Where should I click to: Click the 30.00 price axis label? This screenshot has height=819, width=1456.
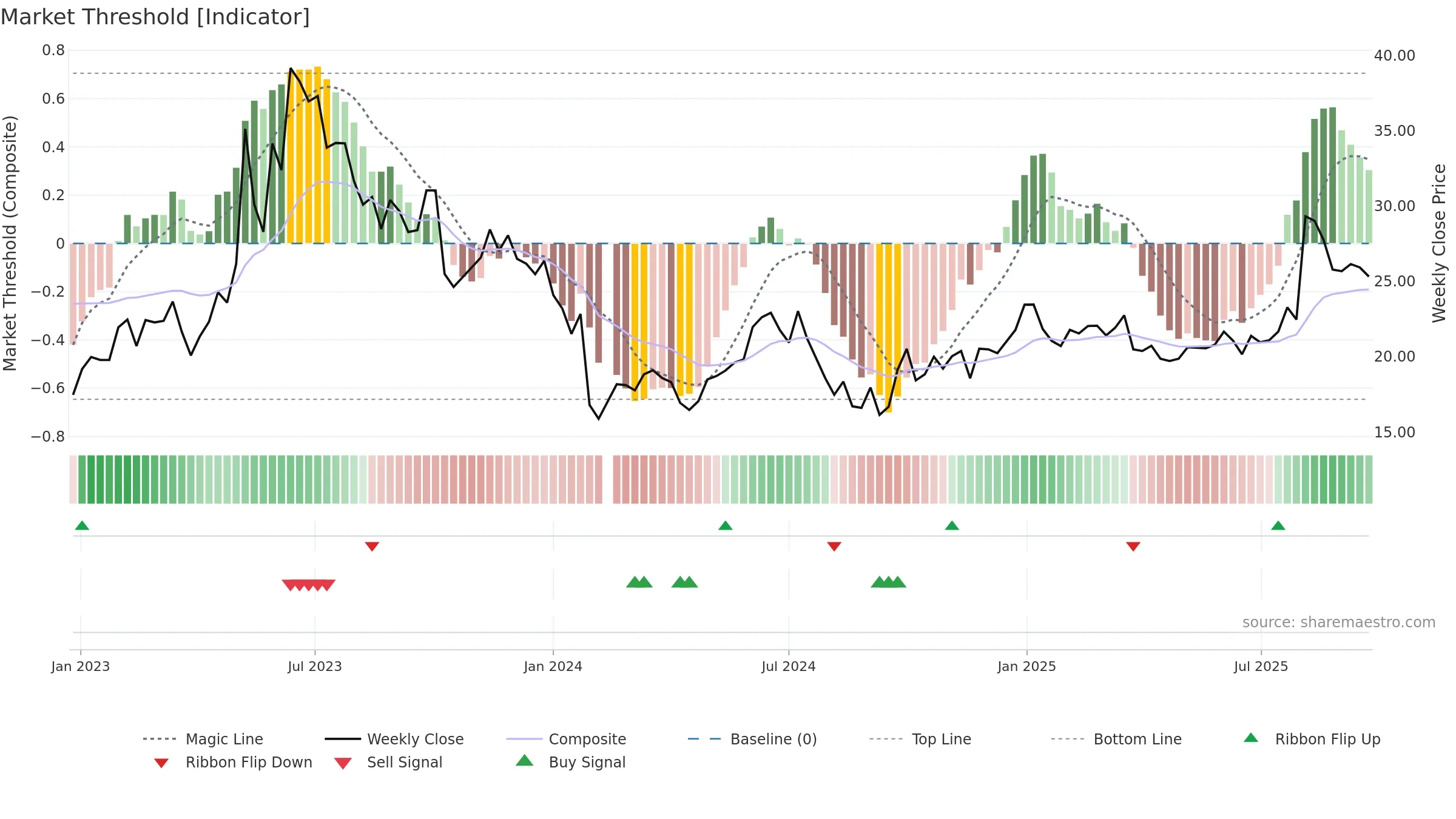coord(1395,206)
